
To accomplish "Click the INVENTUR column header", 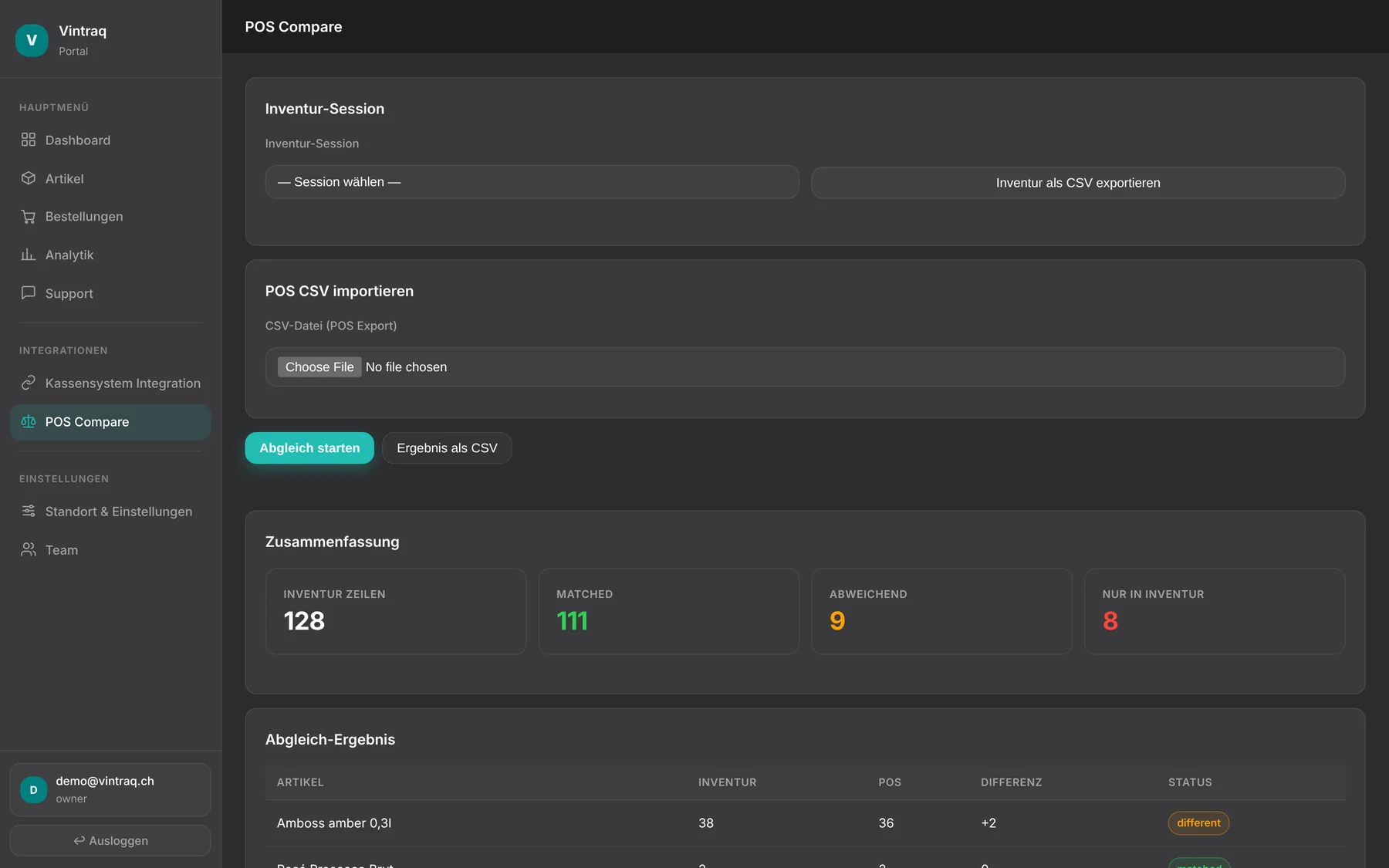I will pos(727,782).
